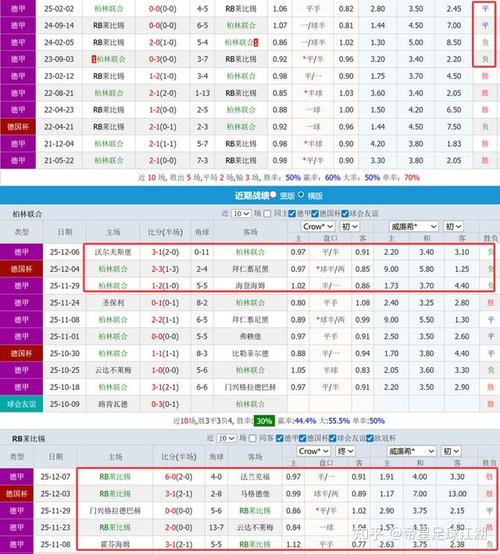The width and height of the screenshot is (500, 554).
Task: Click 霍芬海姆 in the 25-11-08 RB莱比锡 row
Action: point(115,544)
